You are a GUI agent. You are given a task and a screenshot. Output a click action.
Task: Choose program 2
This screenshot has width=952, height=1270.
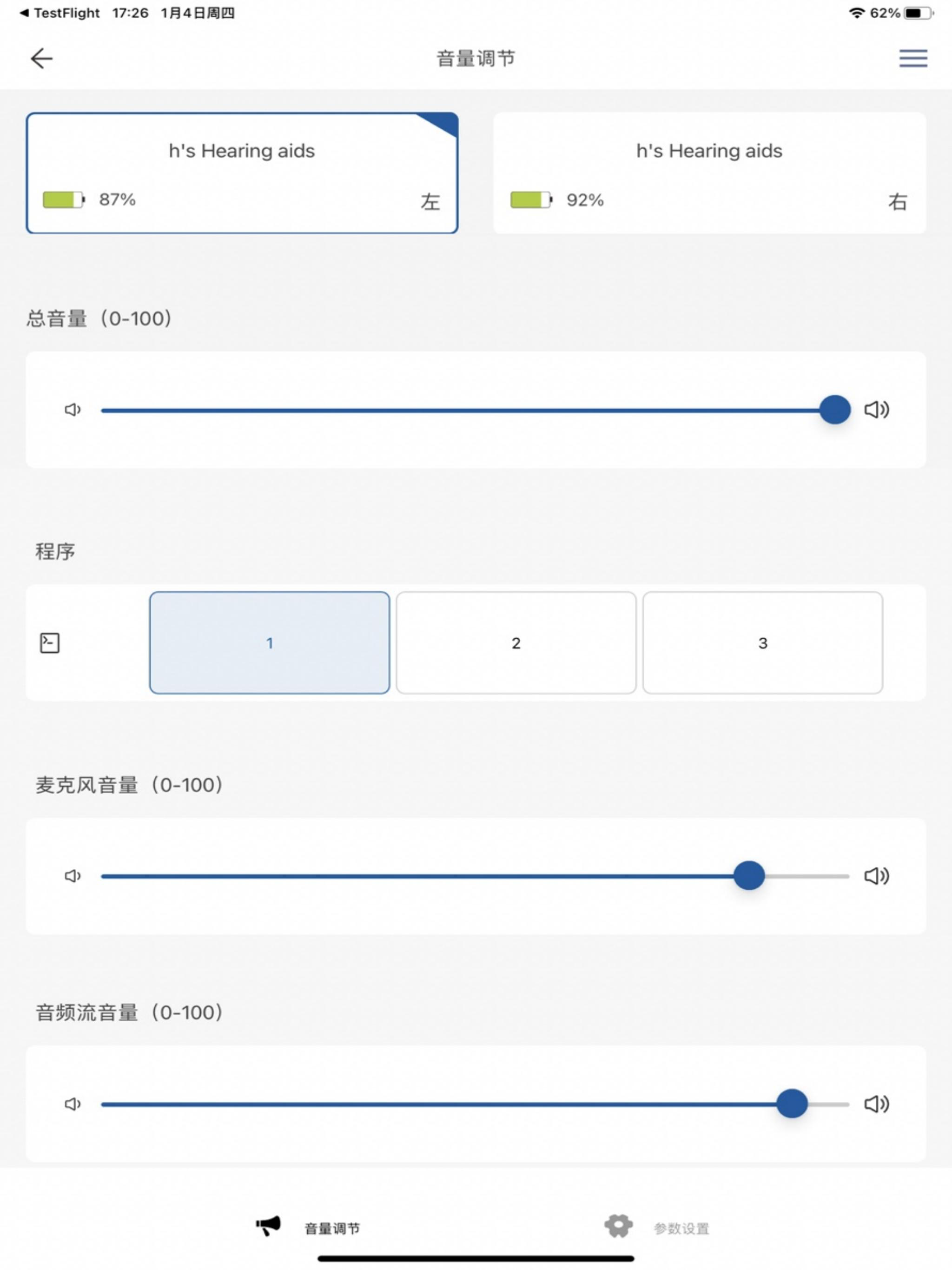(x=516, y=643)
